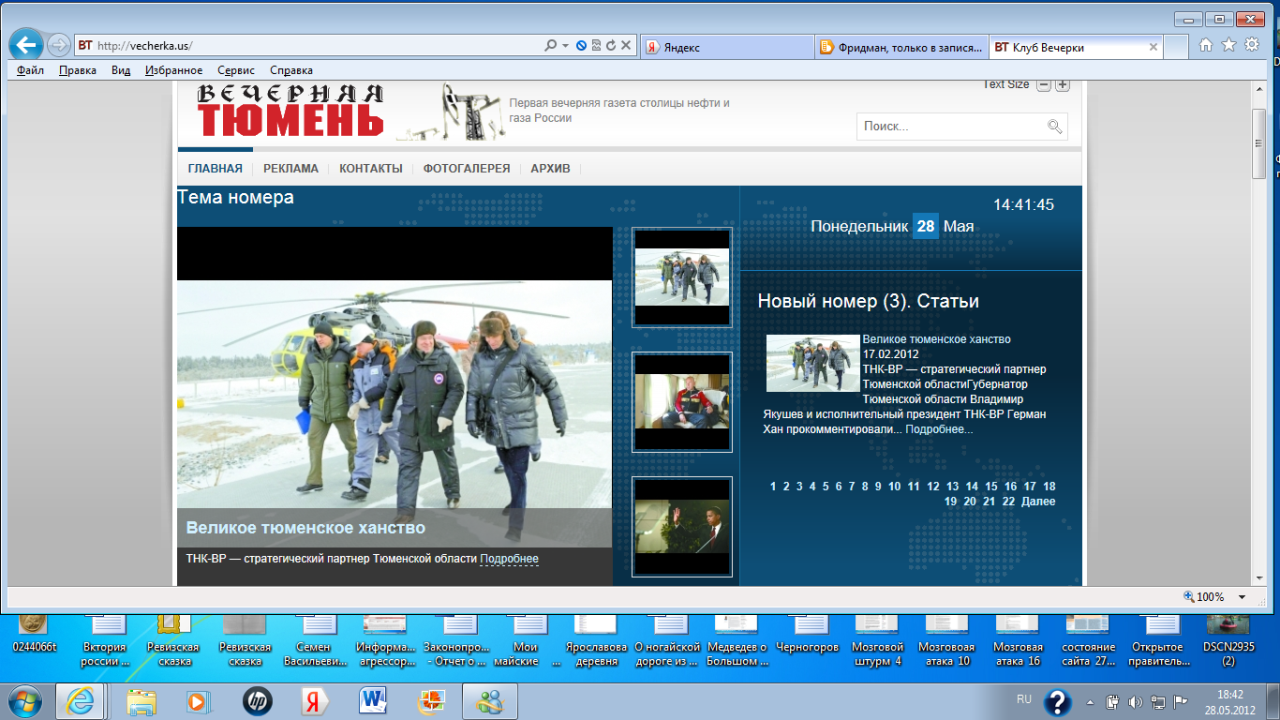The image size is (1280, 720).
Task: Click the stop loading X in address bar
Action: (x=626, y=46)
